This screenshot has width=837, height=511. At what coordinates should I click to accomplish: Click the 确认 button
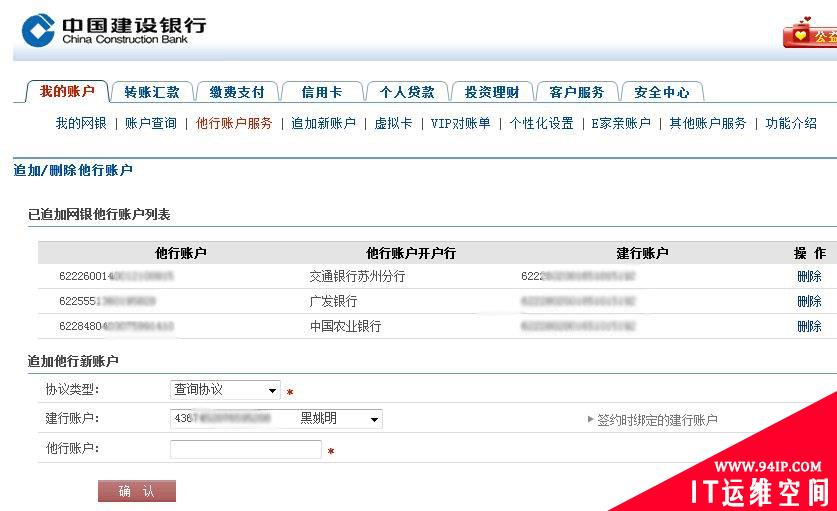coord(137,491)
